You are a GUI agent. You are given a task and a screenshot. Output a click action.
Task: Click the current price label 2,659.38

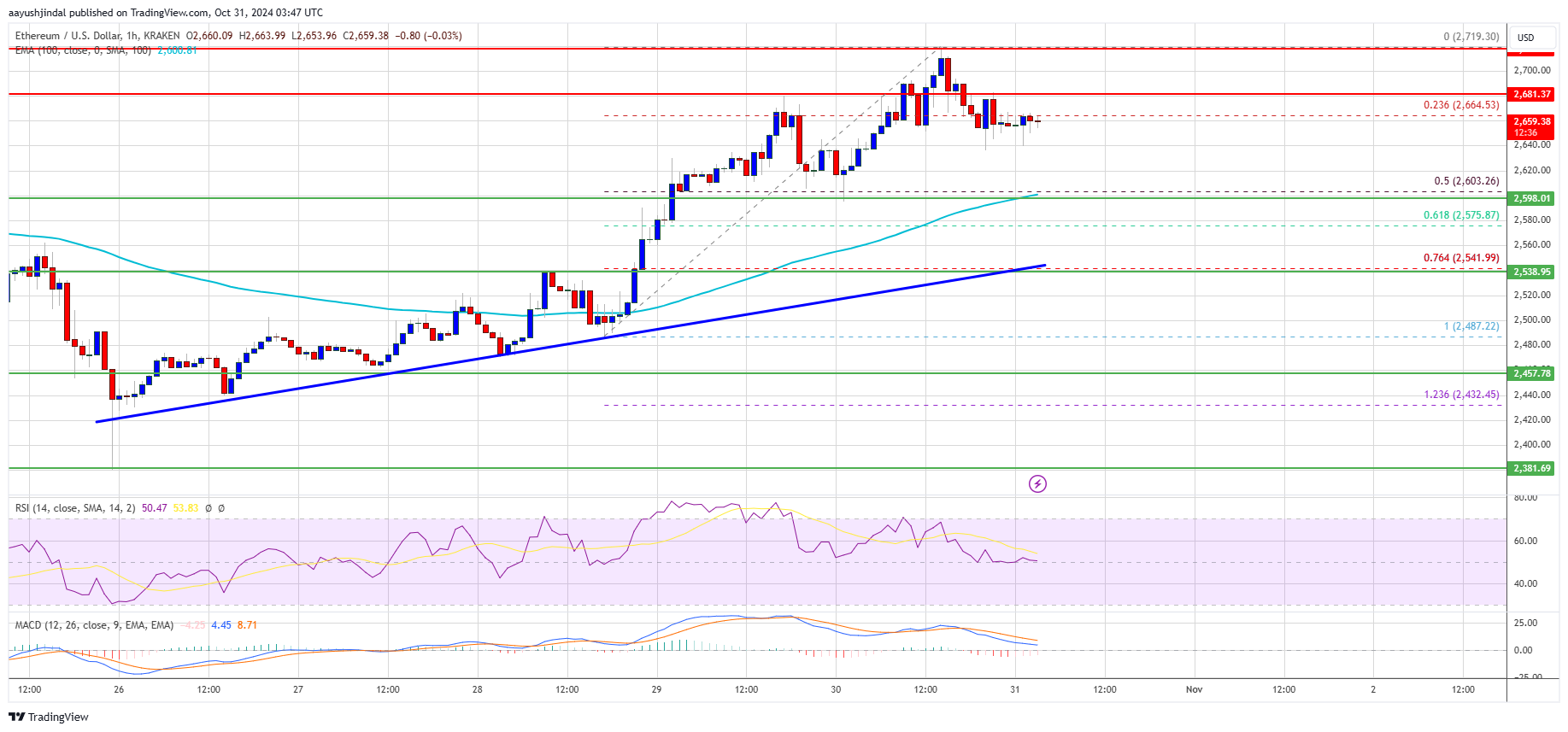point(1532,126)
